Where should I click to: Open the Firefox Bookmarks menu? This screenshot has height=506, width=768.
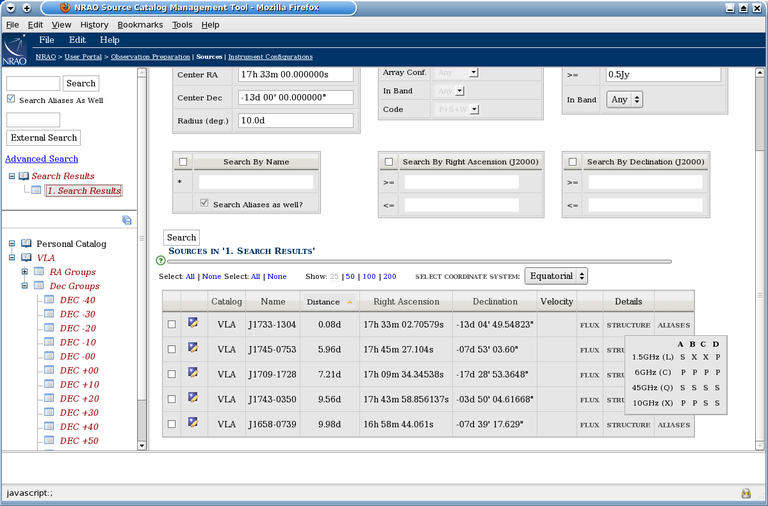140,24
